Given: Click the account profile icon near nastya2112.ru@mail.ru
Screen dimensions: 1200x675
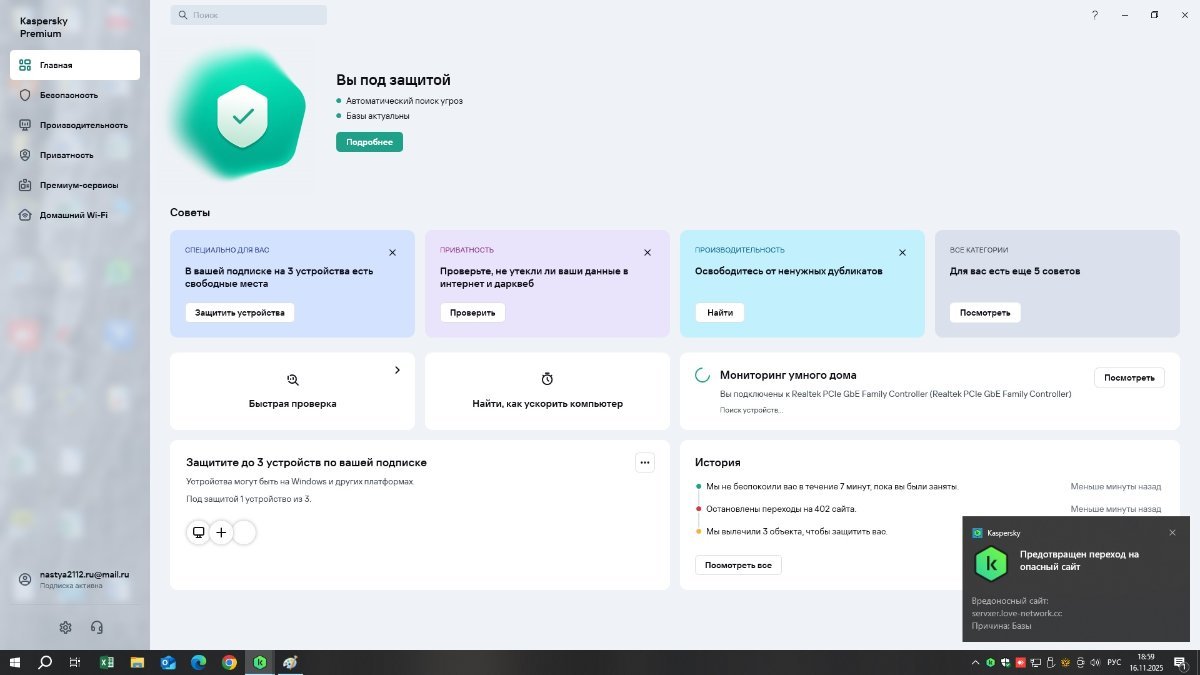Looking at the screenshot, I should pyautogui.click(x=25, y=580).
